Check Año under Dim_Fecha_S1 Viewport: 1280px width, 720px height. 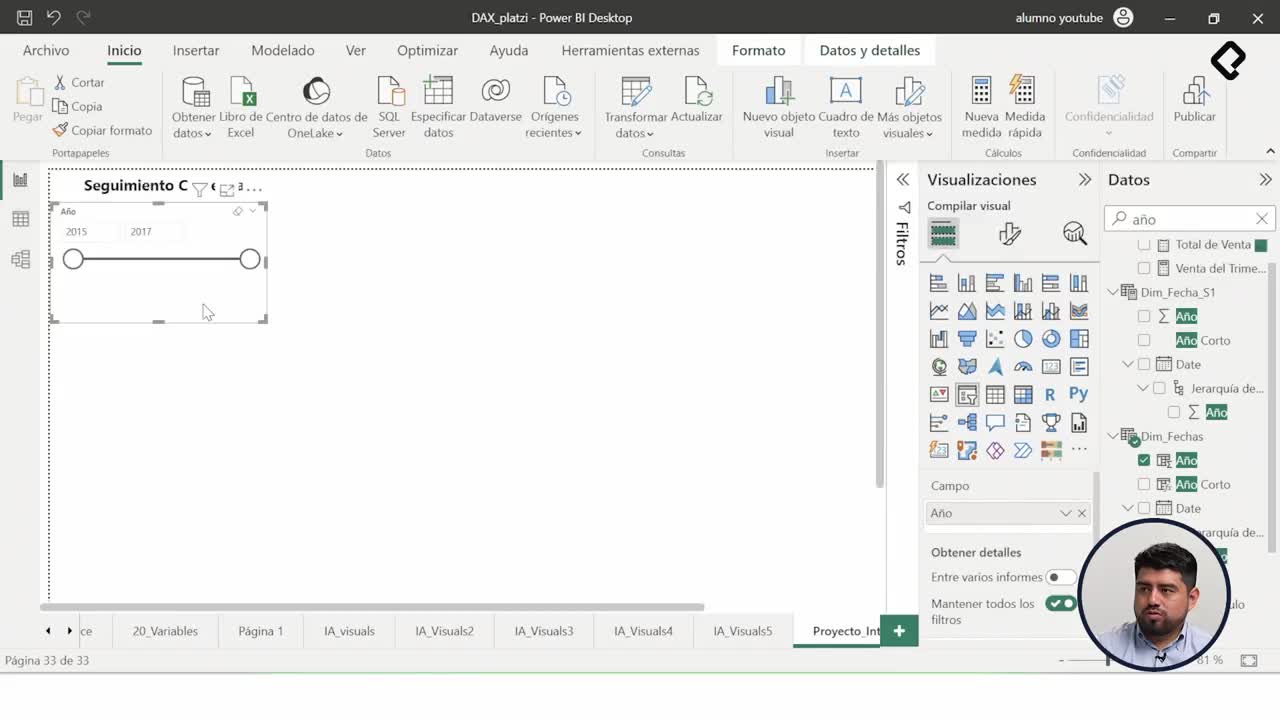[x=1144, y=316]
